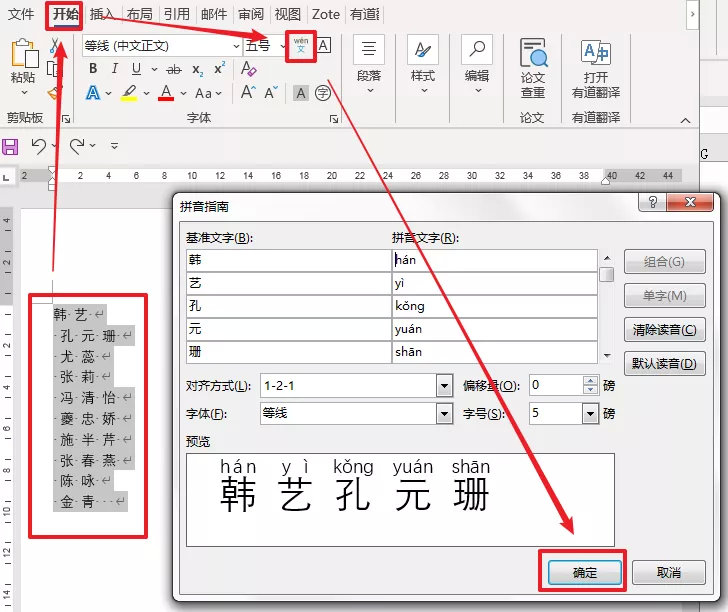This screenshot has height=612, width=728.
Task: Apply subscript formatting
Action: point(197,70)
